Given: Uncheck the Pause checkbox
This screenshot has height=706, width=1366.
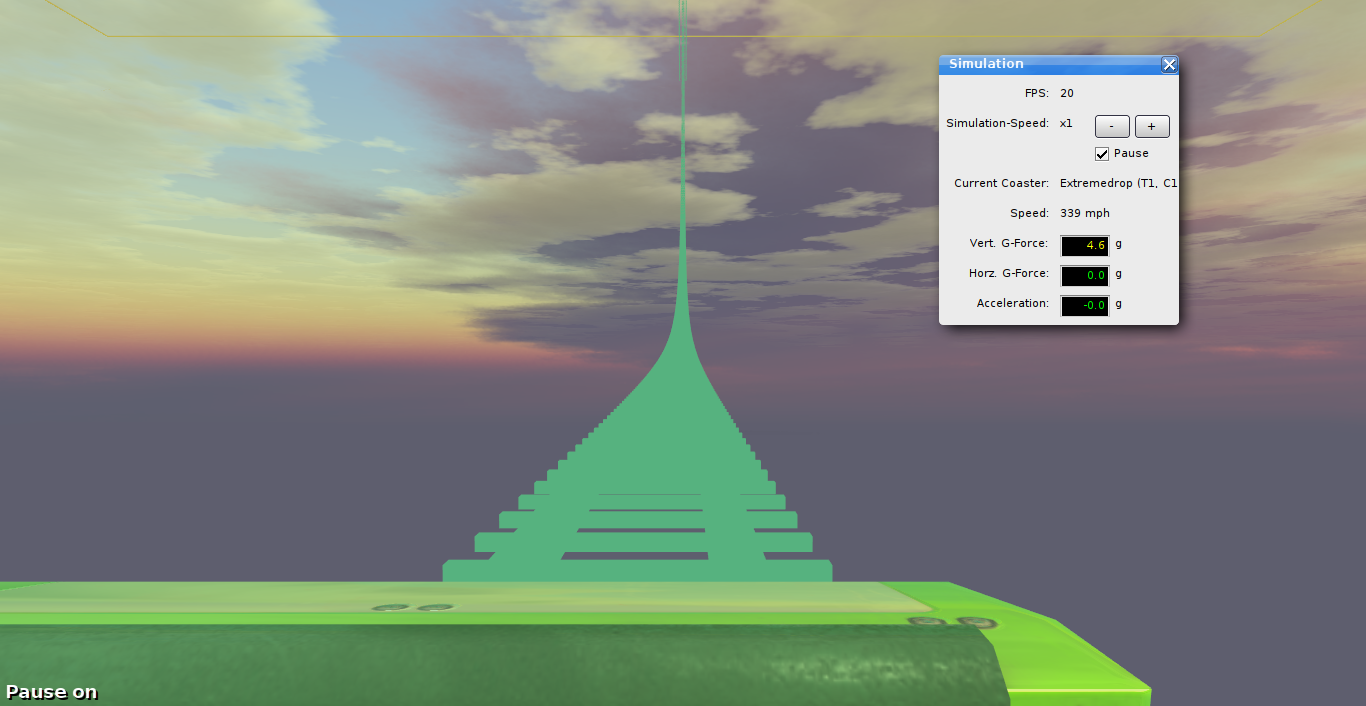Looking at the screenshot, I should [1102, 154].
